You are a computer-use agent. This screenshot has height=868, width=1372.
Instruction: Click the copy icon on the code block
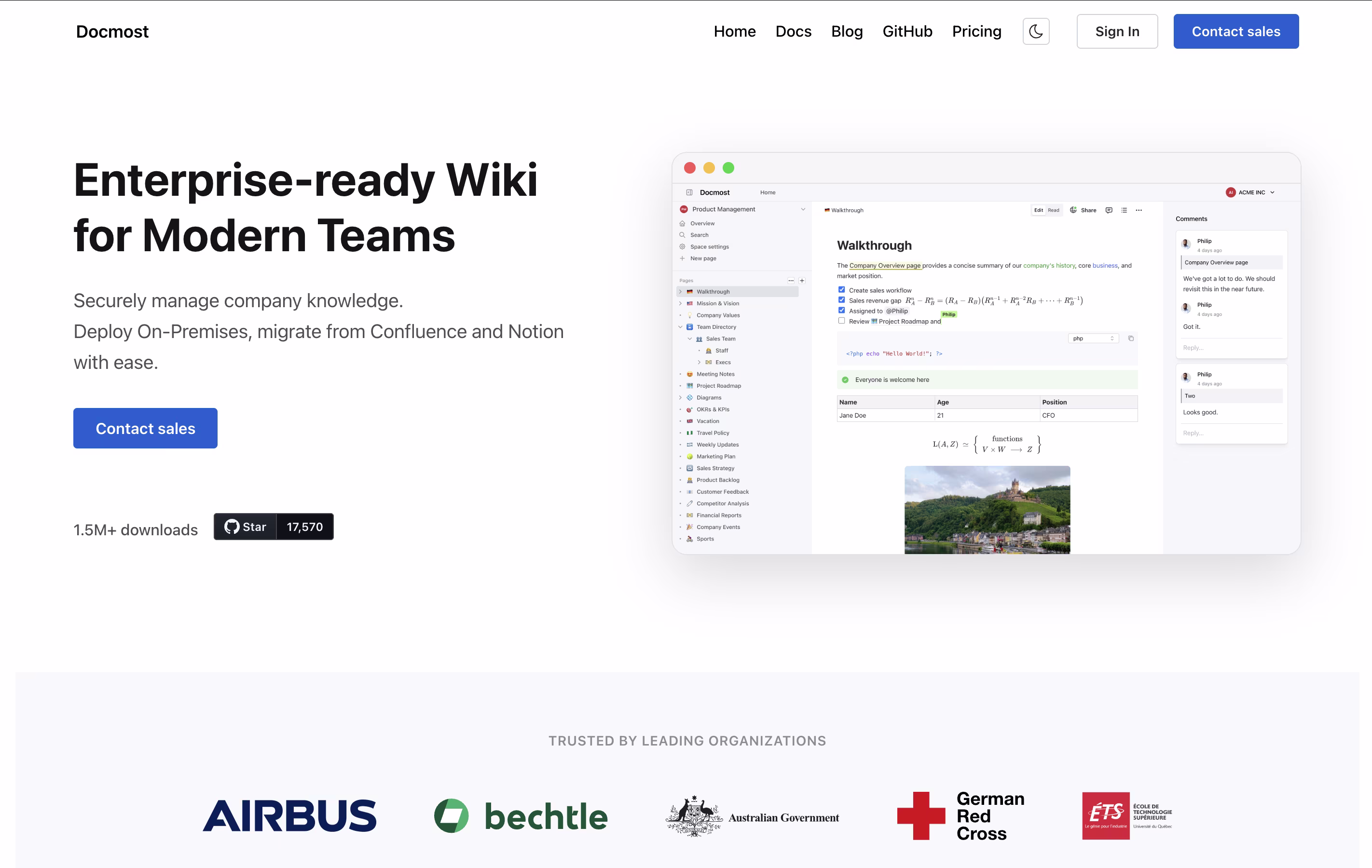pyautogui.click(x=1131, y=339)
